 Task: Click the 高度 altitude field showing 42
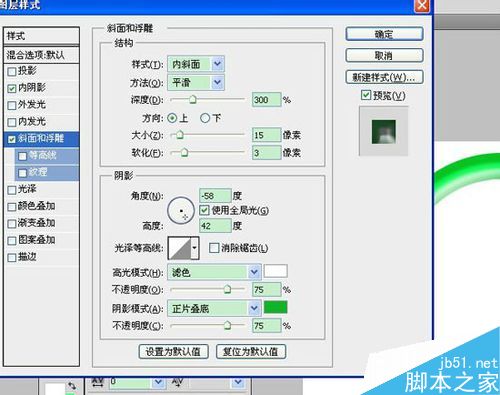pyautogui.click(x=215, y=226)
